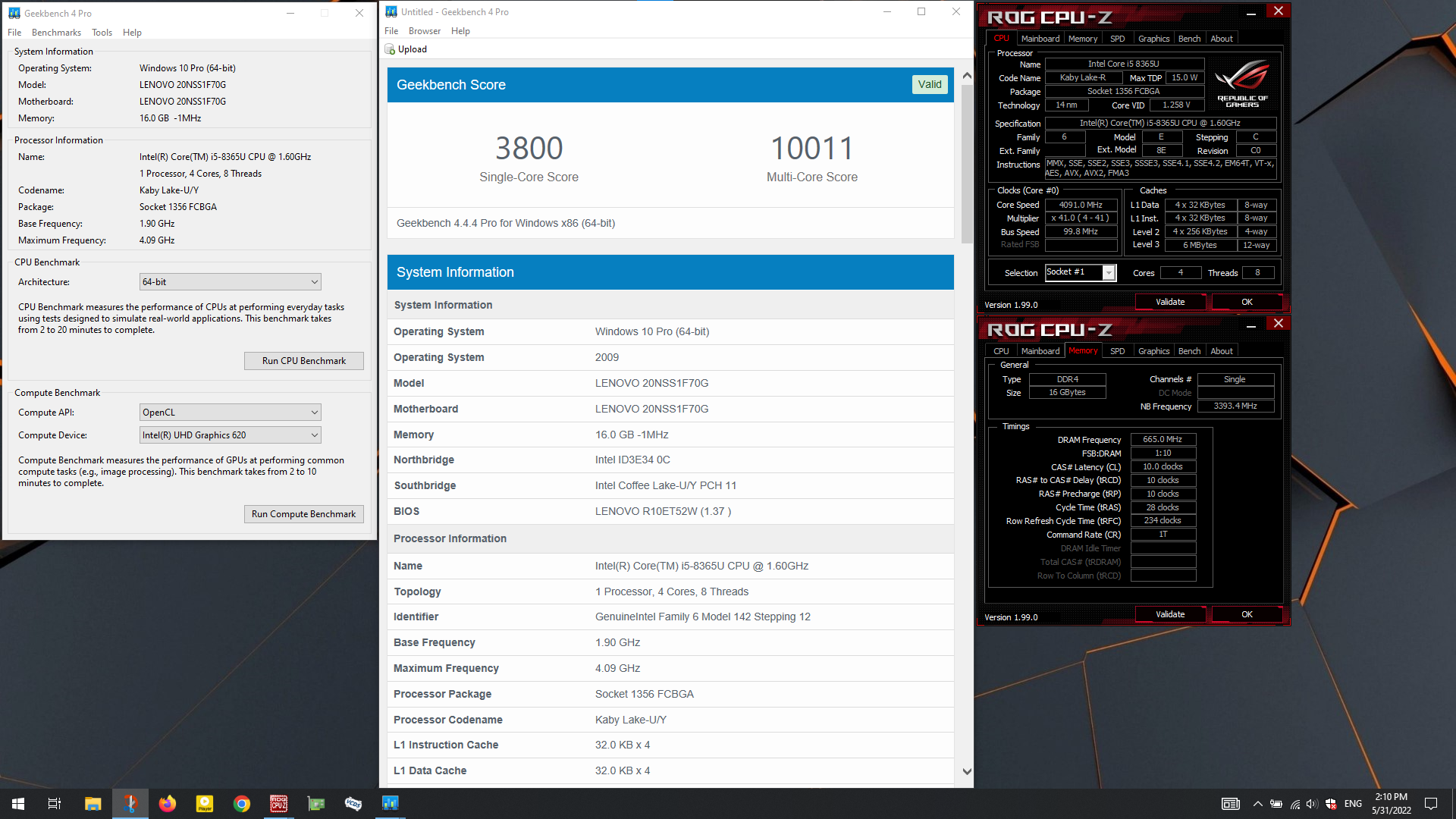Minimize the lower ROG CPU-Z memory window
The height and width of the screenshot is (819, 1456).
pos(1251,325)
